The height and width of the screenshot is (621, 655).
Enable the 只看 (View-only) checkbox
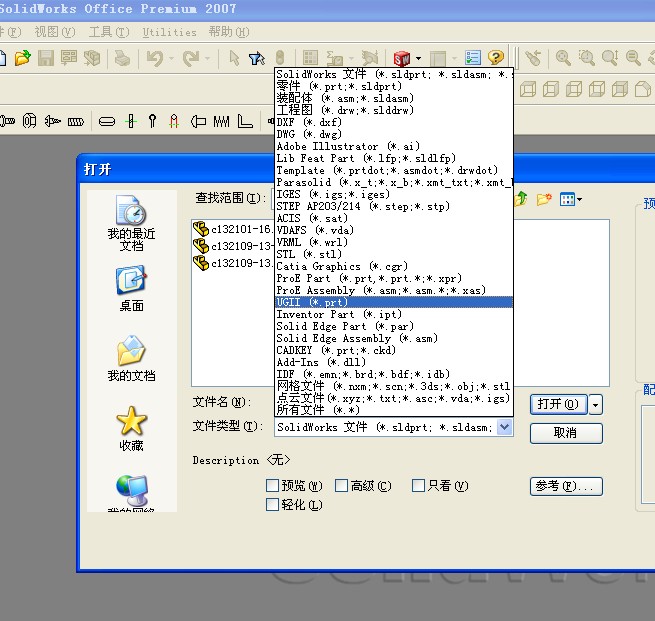pos(418,485)
